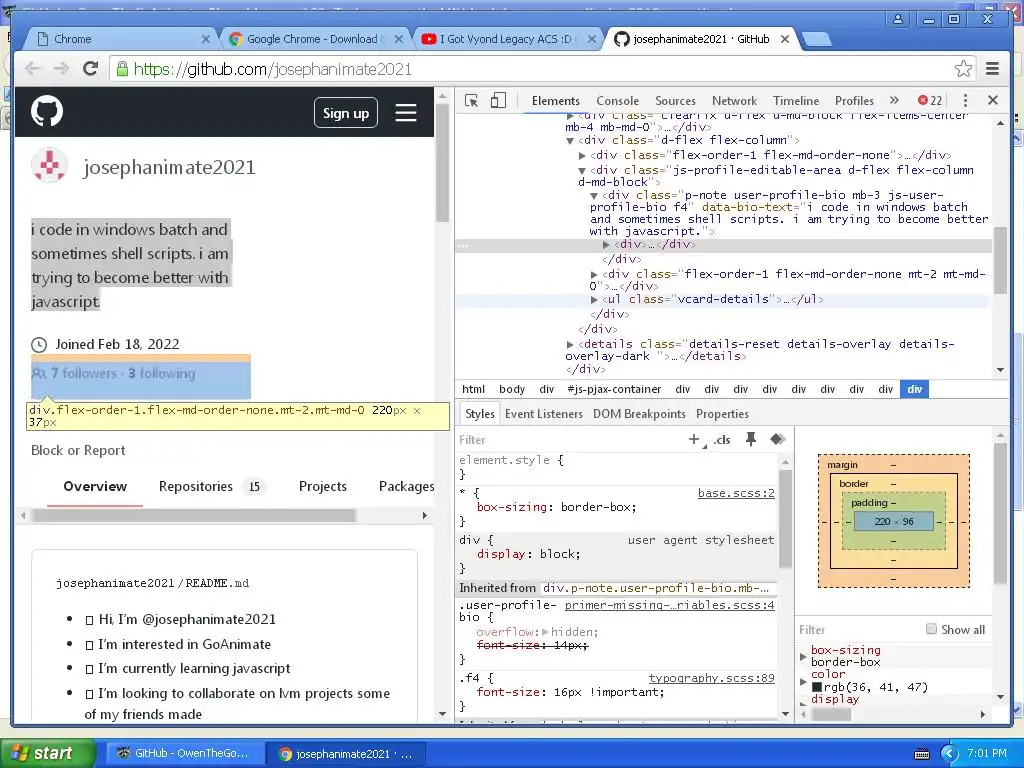Go forward with the browser forward arrow

coord(61,69)
